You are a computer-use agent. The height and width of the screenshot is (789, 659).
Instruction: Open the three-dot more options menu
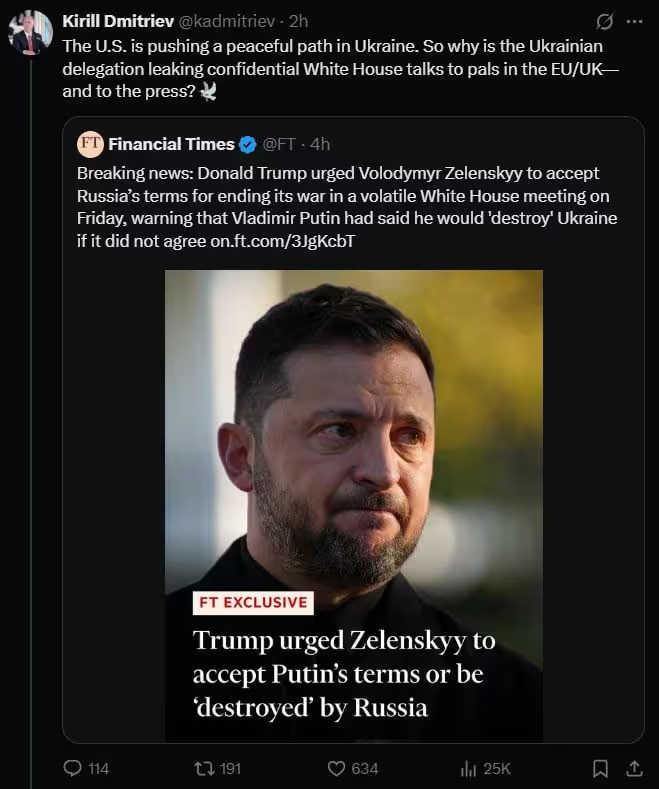pos(634,22)
